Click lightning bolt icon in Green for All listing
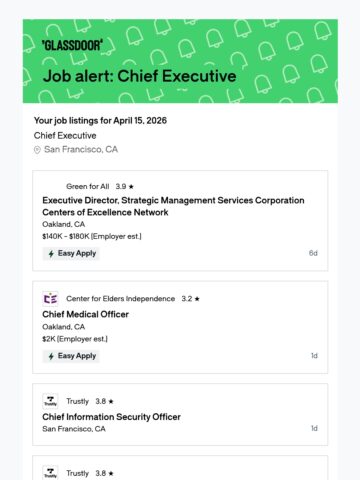This screenshot has width=360, height=480. pyautogui.click(x=51, y=254)
